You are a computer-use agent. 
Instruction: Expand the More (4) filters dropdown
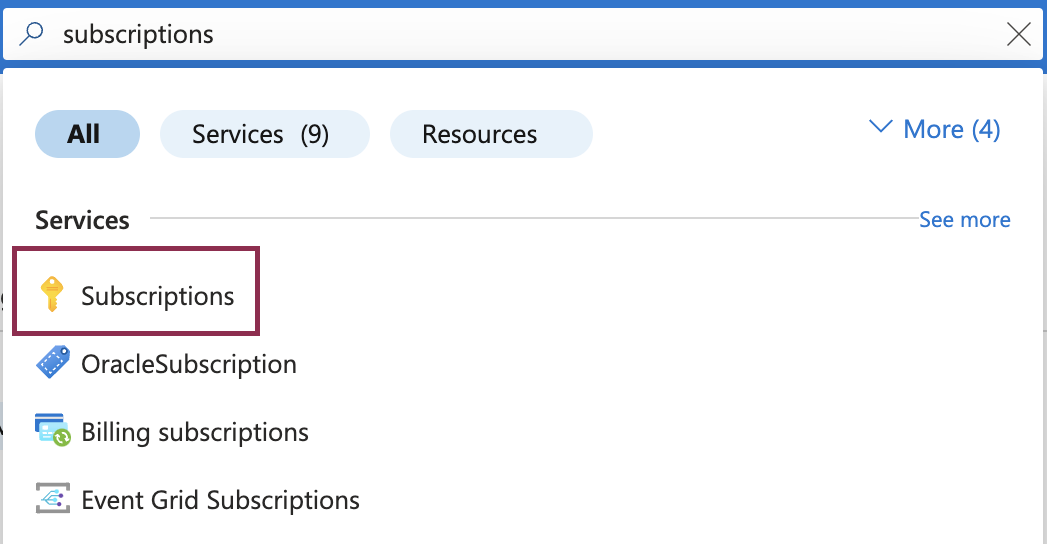point(934,129)
